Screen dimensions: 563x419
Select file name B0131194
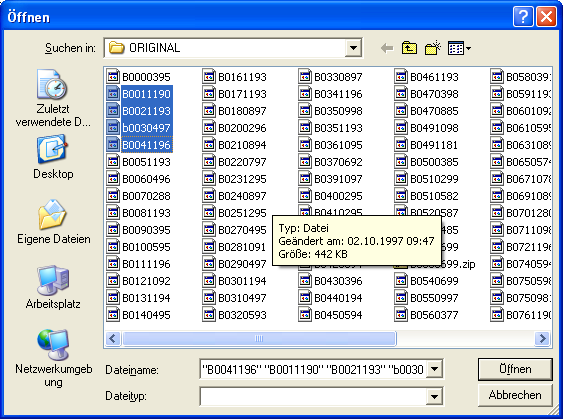click(146, 298)
